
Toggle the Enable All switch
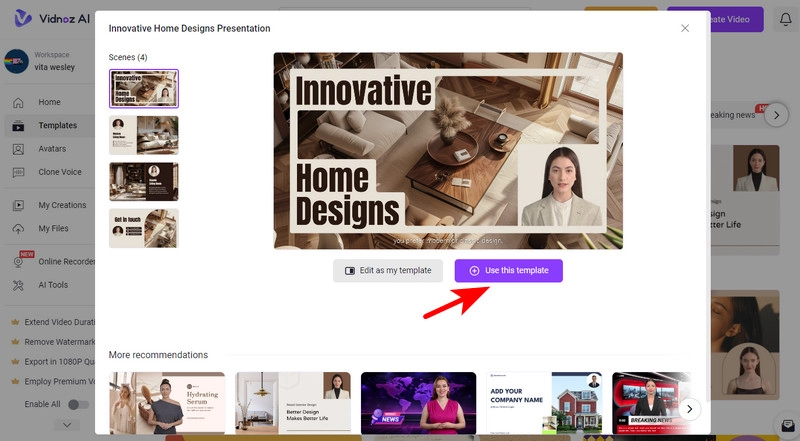[x=76, y=404]
